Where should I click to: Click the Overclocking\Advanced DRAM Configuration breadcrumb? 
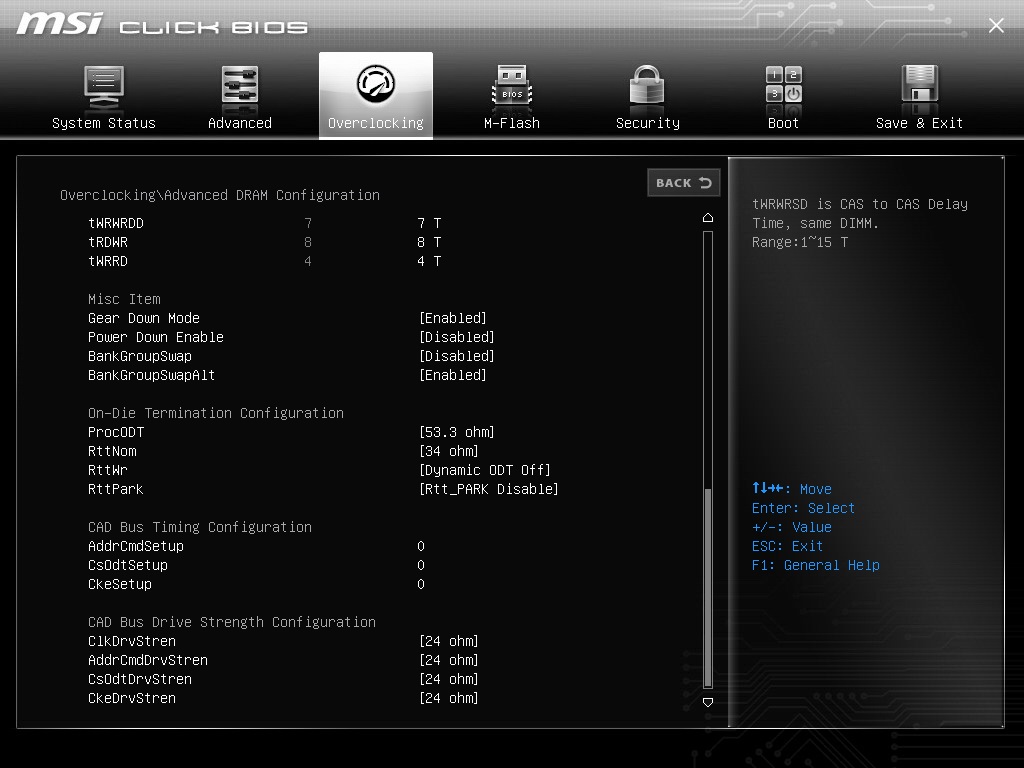pos(219,195)
